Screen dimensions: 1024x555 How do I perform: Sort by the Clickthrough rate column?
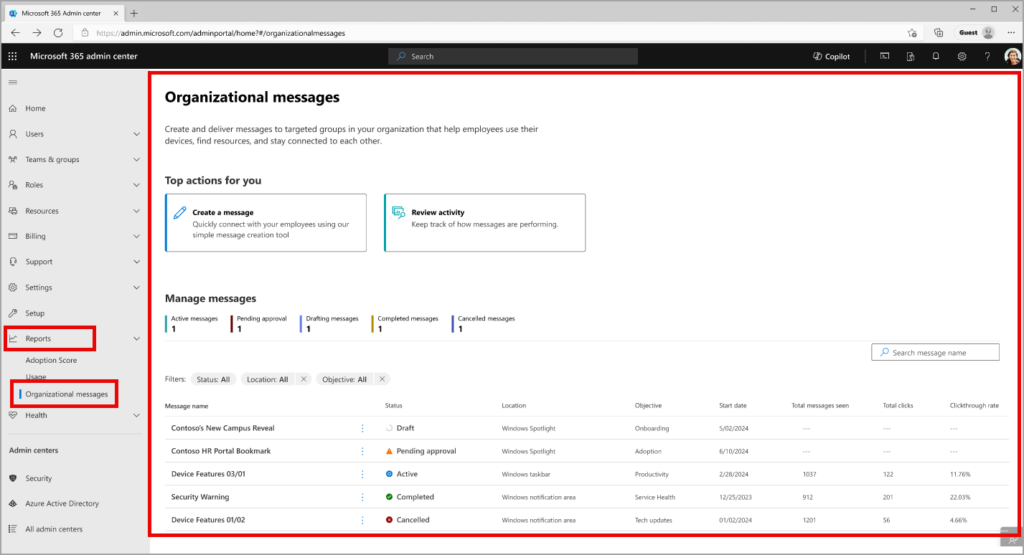point(974,405)
